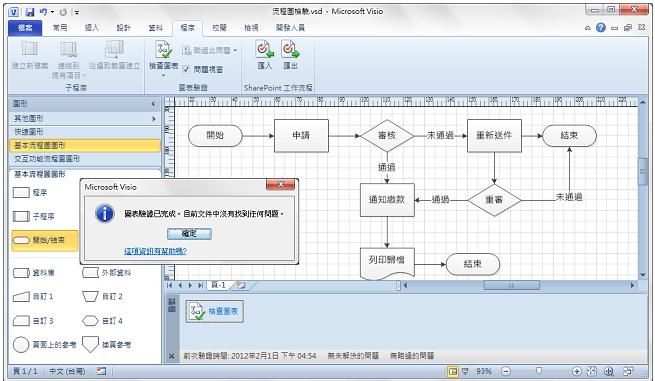Screen dimensions: 655x381
Task: Select the 自訂 2 shape
Action: pyautogui.click(x=102, y=297)
